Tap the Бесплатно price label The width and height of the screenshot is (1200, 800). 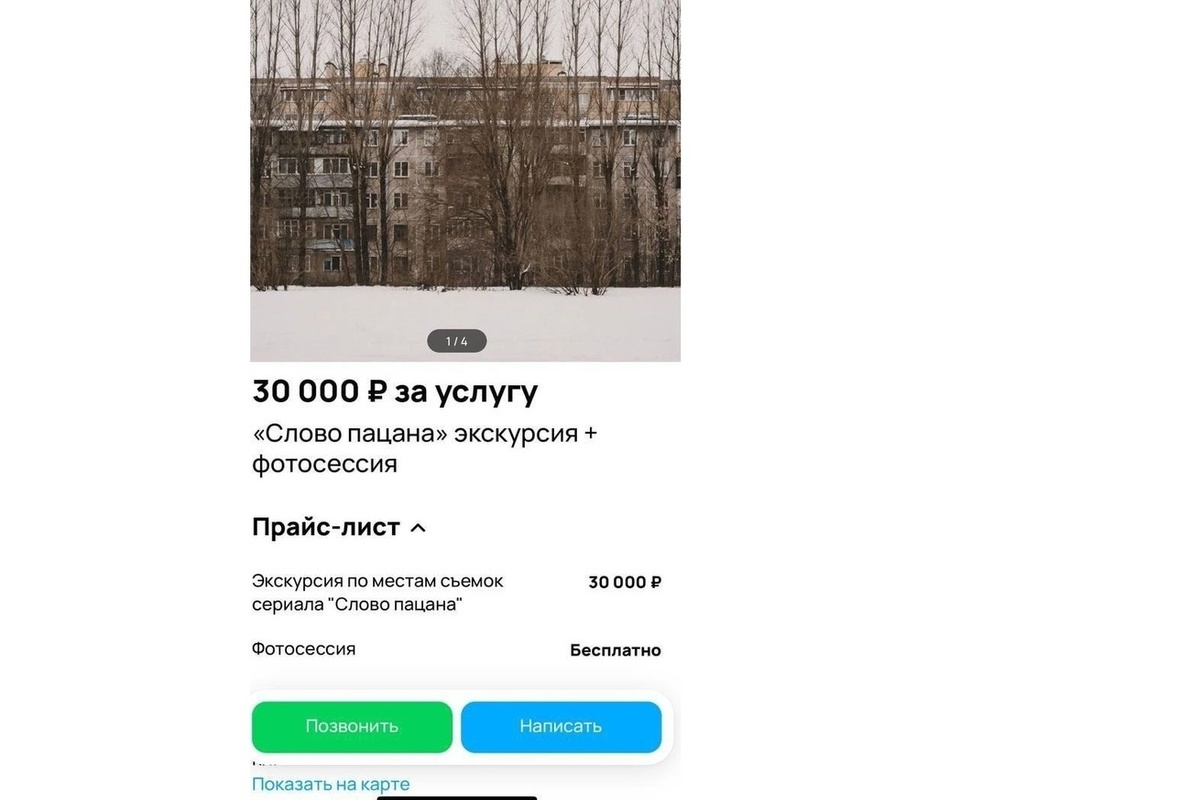[615, 650]
